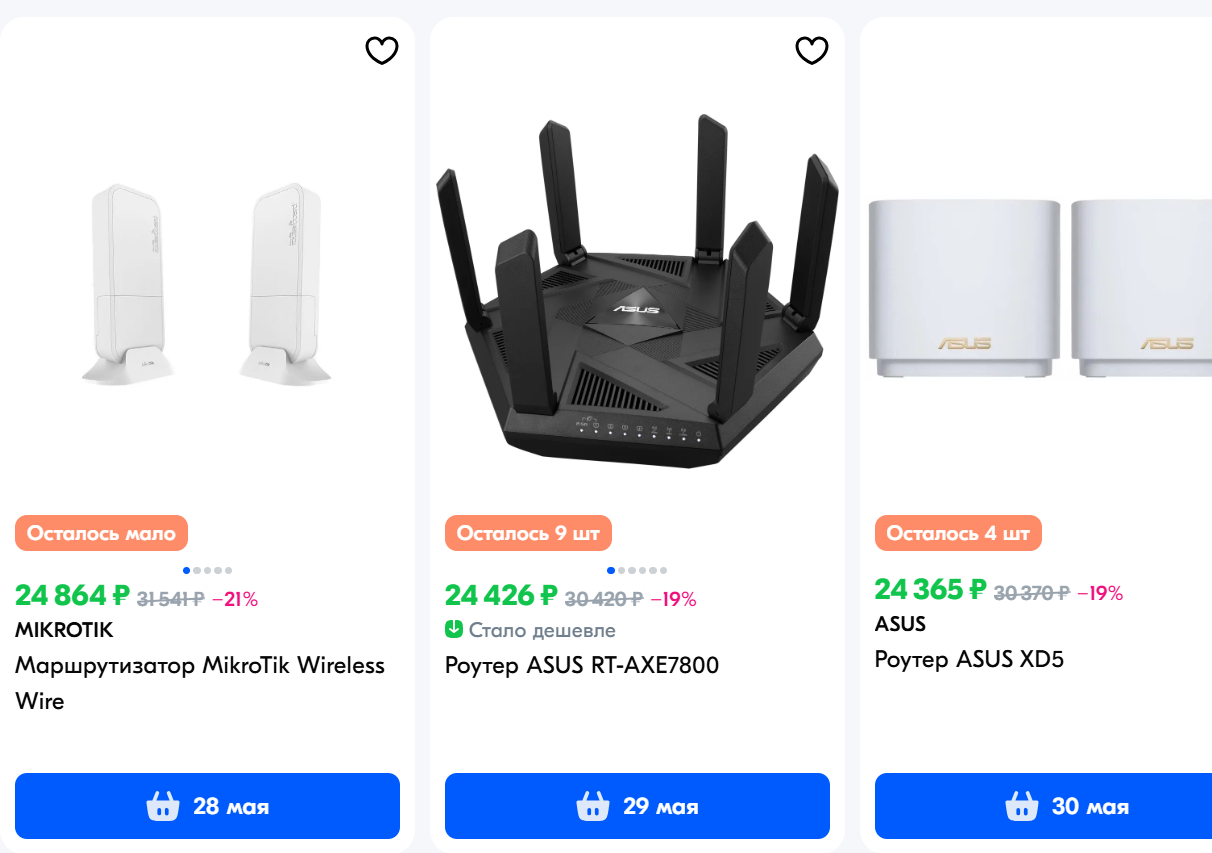The width and height of the screenshot is (1212, 853).
Task: View ASUS XD5 mesh router image
Action: (x=1040, y=290)
